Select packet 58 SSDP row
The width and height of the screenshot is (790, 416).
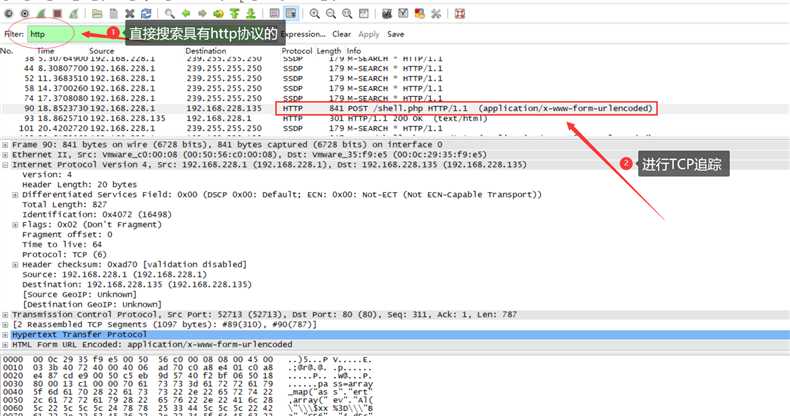pos(395,88)
